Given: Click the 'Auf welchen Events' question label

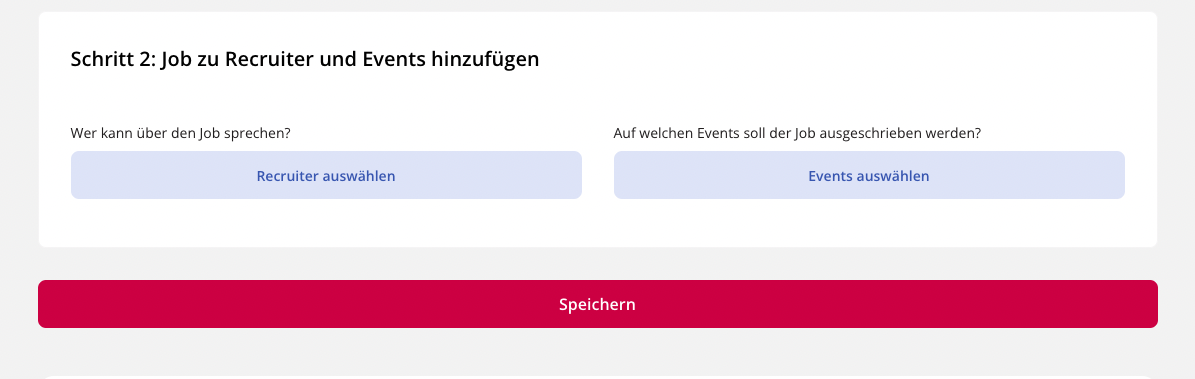Looking at the screenshot, I should [797, 133].
